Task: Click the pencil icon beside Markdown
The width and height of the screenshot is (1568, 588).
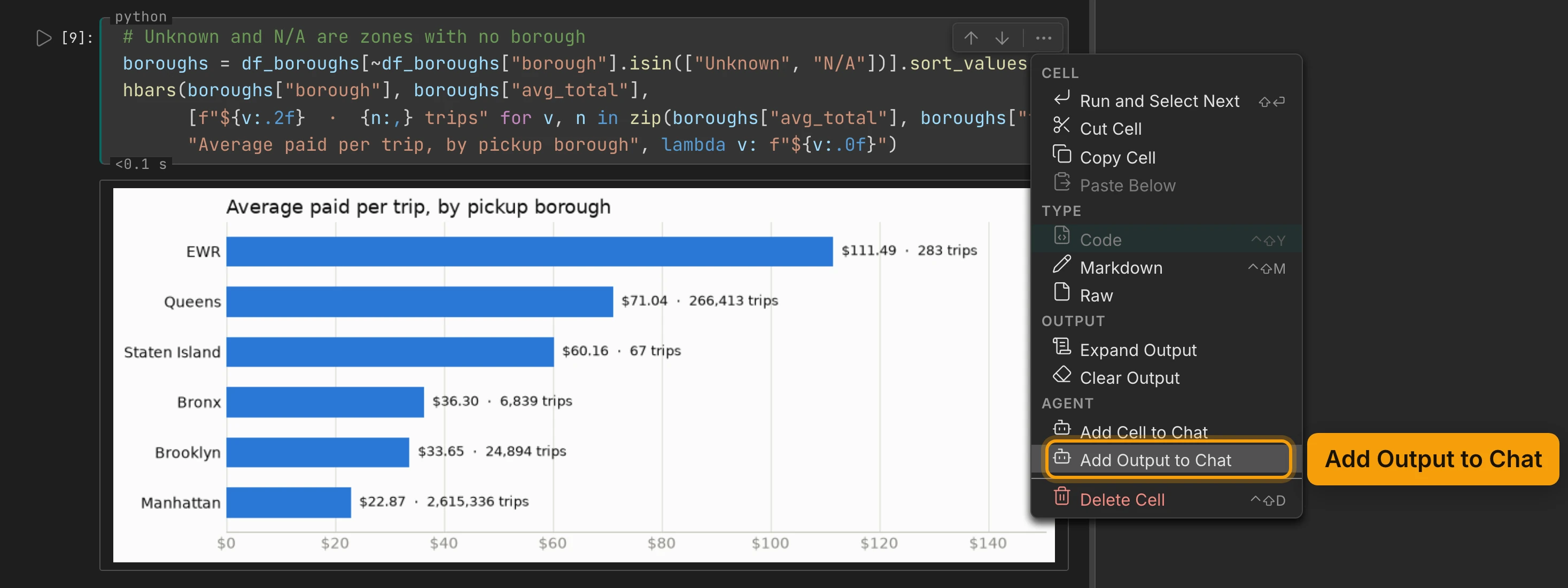Action: [1061, 264]
